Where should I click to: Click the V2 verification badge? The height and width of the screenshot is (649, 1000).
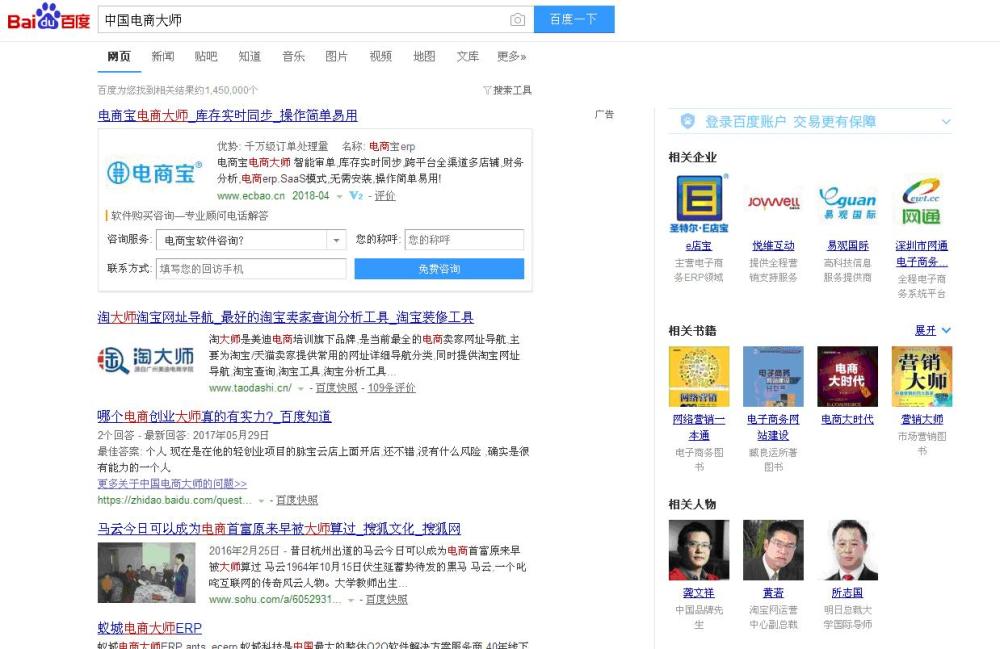(x=356, y=196)
